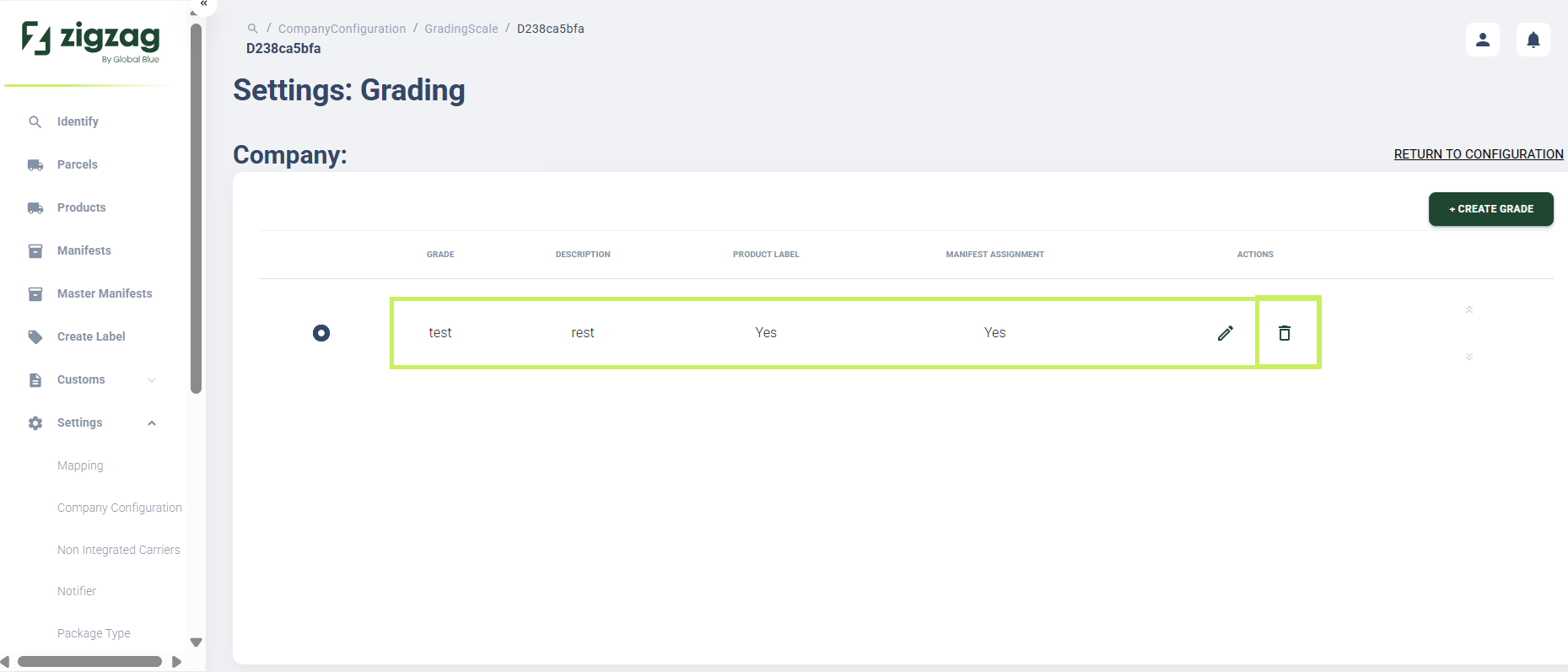Delete the test grade with trash icon
Viewport: 1568px width, 672px height.
[x=1285, y=333]
